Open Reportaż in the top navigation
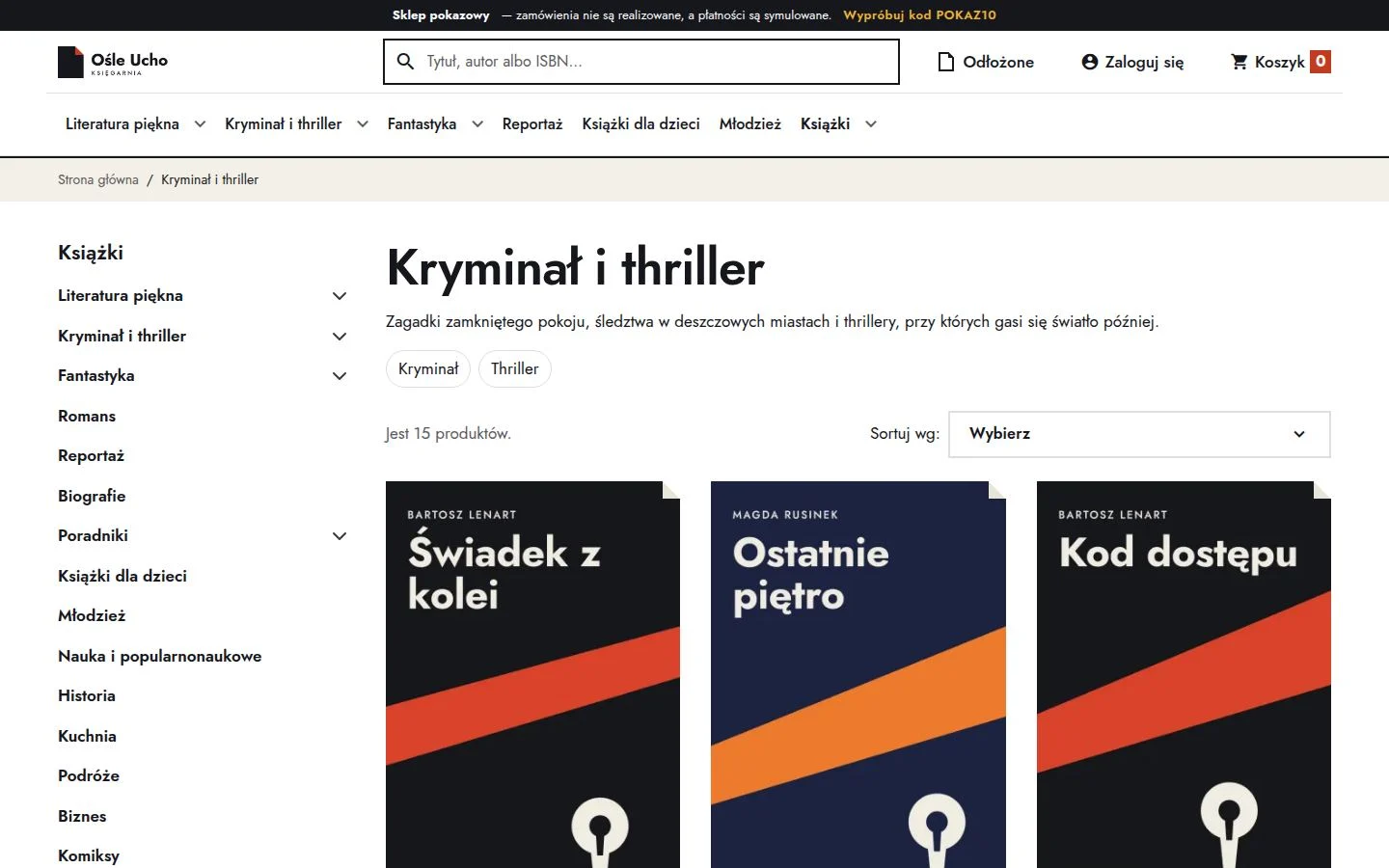Image resolution: width=1389 pixels, height=868 pixels. pyautogui.click(x=532, y=124)
